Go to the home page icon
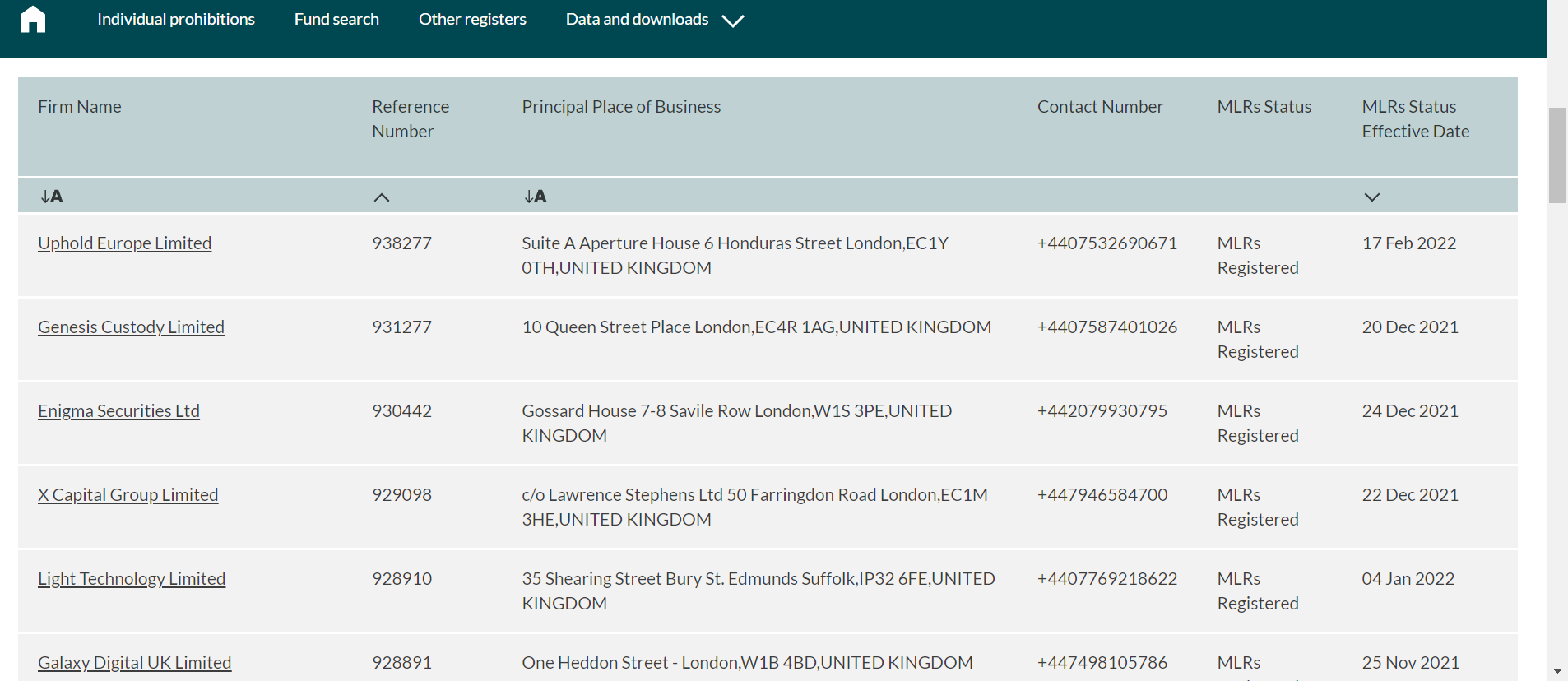 pyautogui.click(x=33, y=19)
